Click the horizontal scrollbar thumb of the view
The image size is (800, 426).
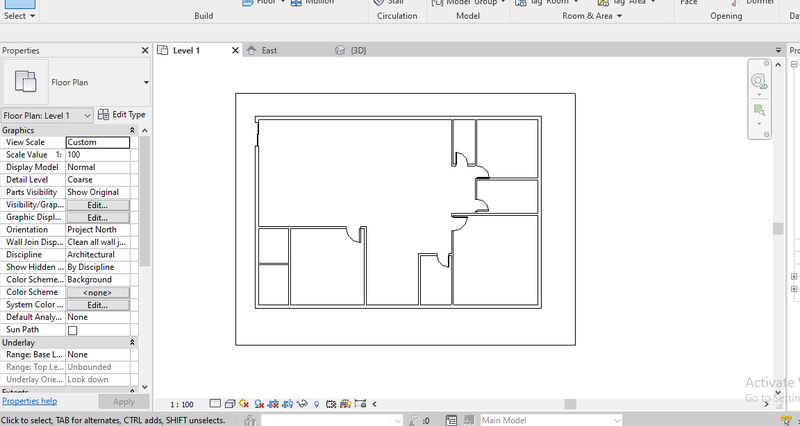[x=570, y=404]
